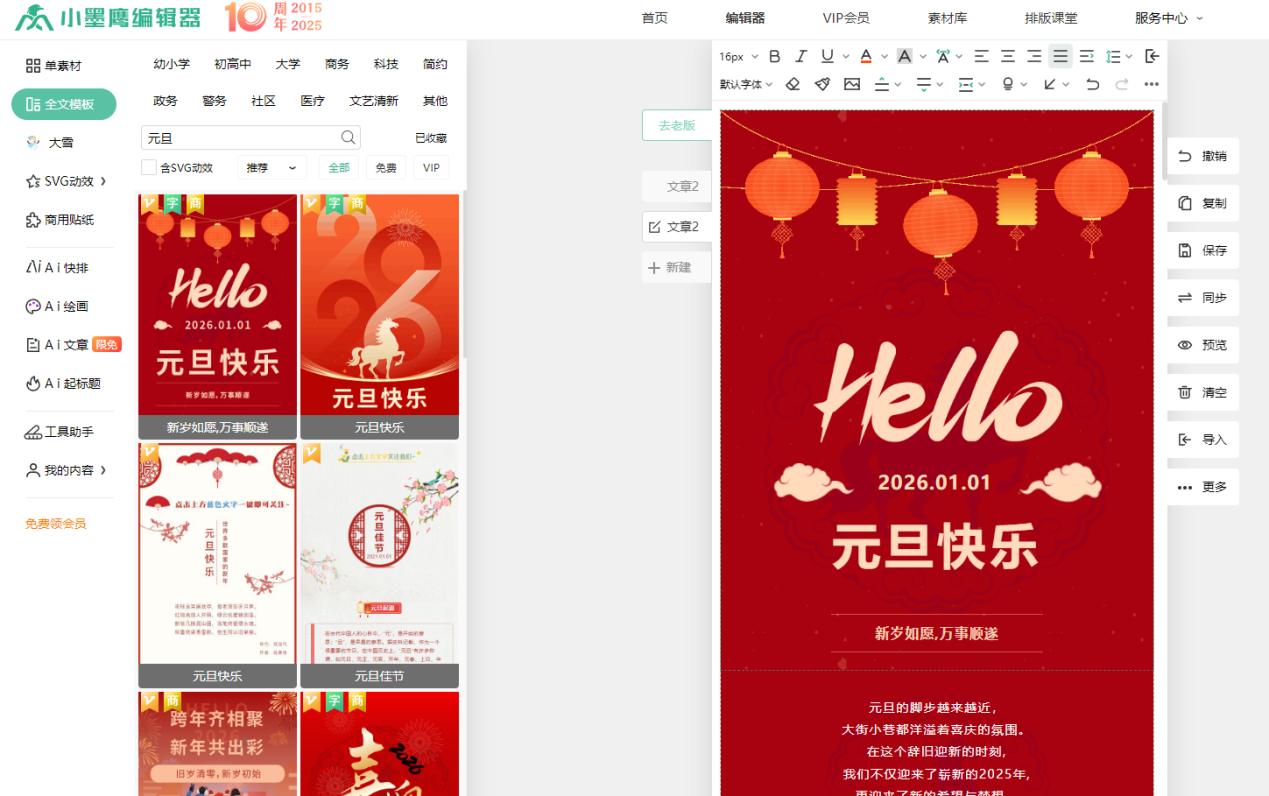This screenshot has width=1269, height=796.
Task: Select the eraser clear-format tool
Action: pyautogui.click(x=793, y=84)
